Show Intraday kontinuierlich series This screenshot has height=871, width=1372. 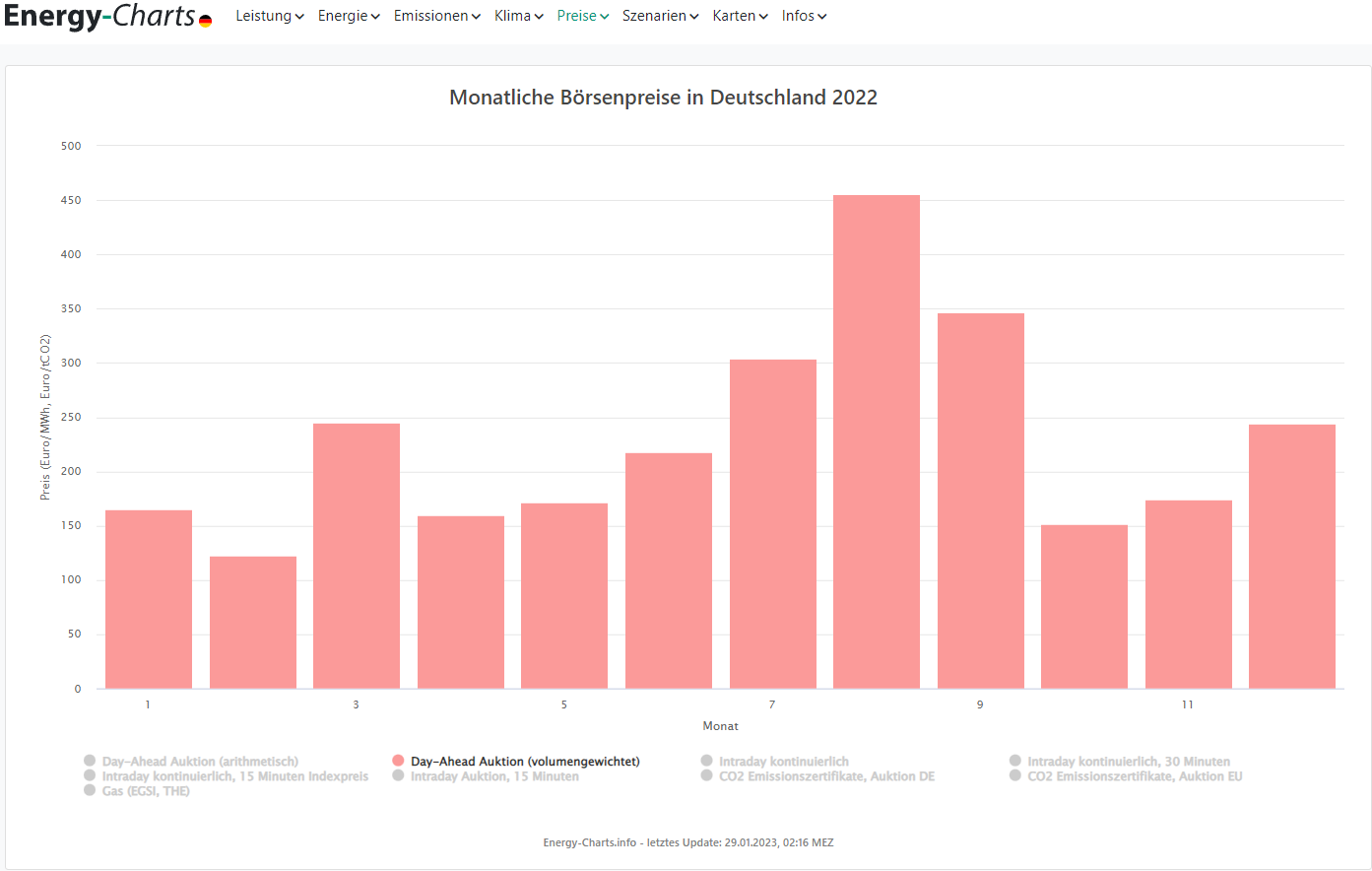[783, 762]
